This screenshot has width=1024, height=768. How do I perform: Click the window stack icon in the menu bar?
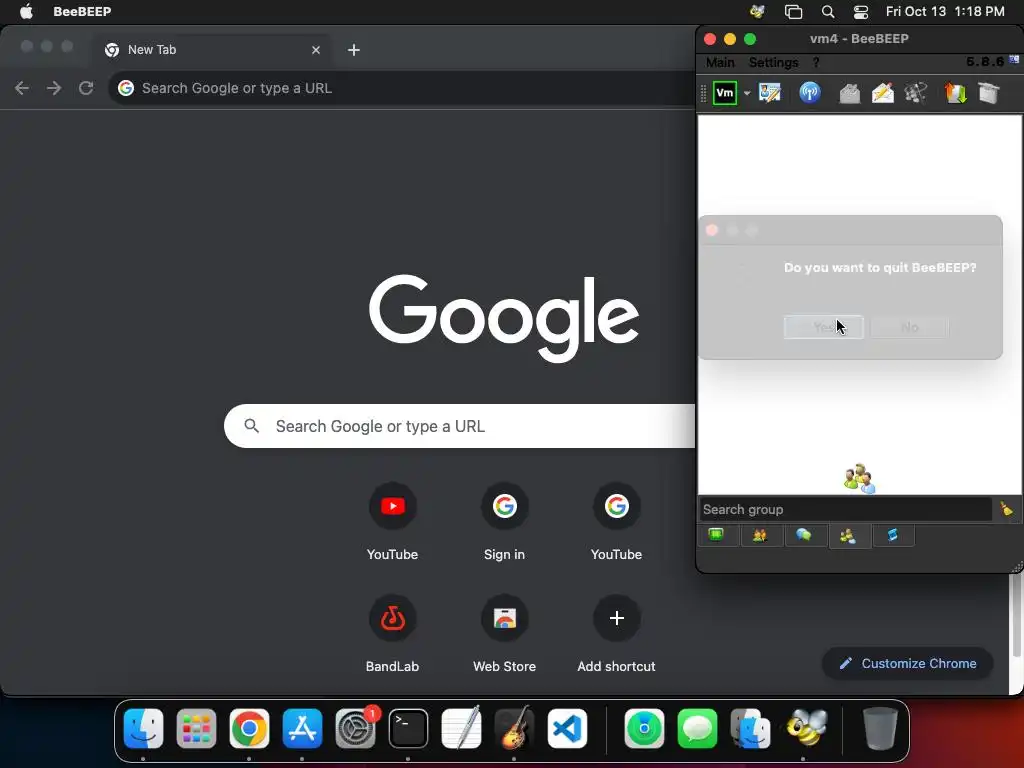[x=793, y=12]
